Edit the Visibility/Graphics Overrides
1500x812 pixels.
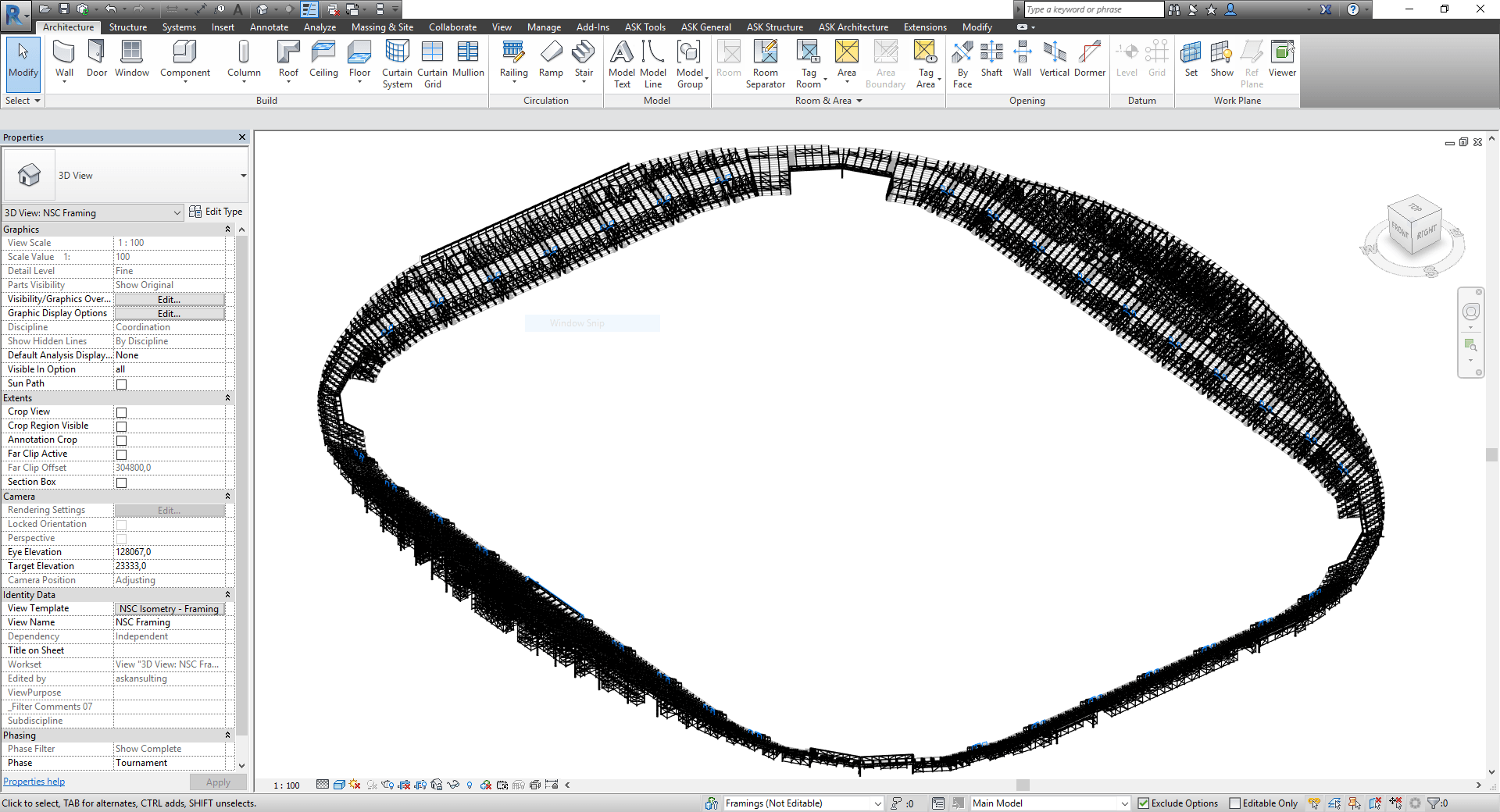tap(169, 299)
